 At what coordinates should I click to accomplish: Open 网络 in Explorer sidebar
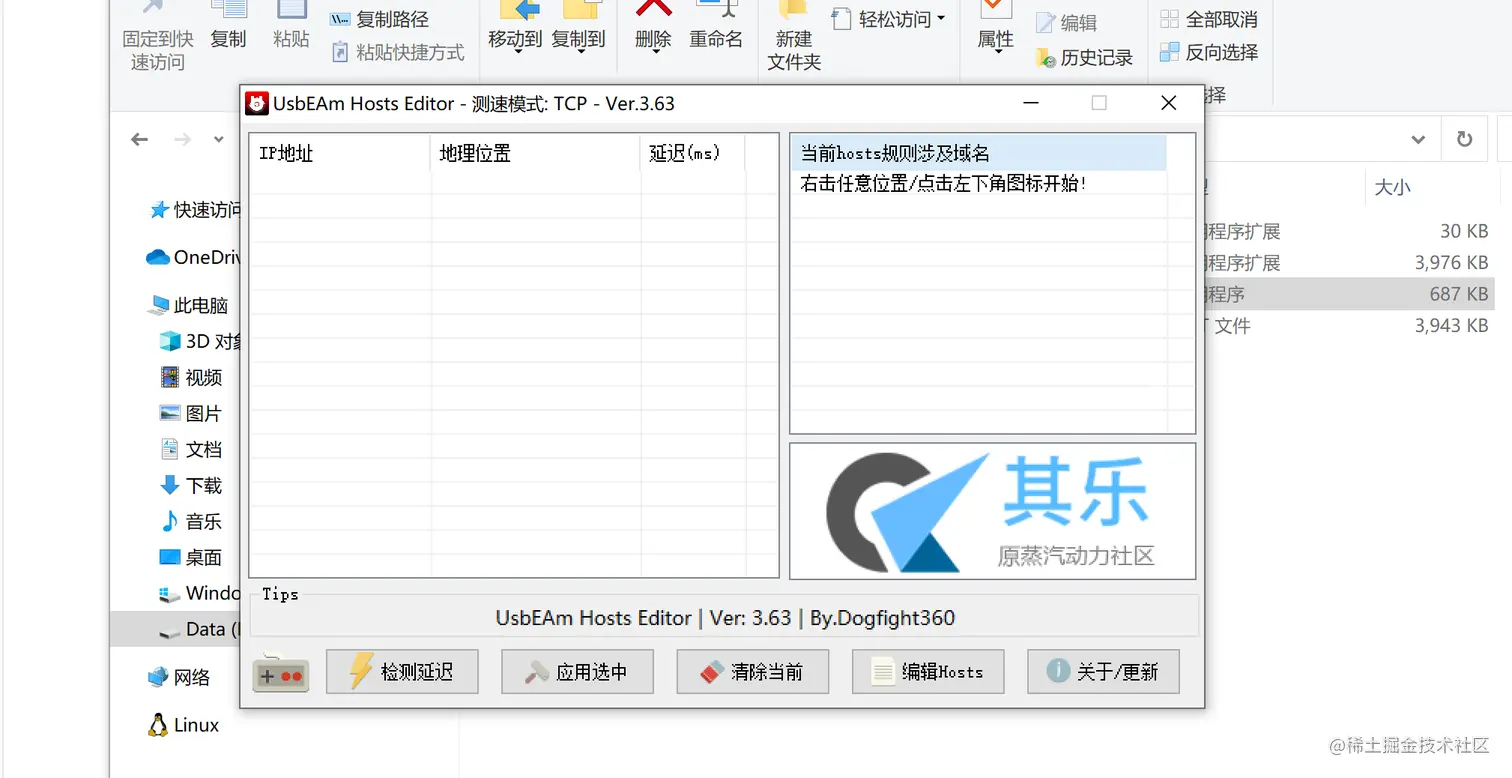tap(179, 677)
